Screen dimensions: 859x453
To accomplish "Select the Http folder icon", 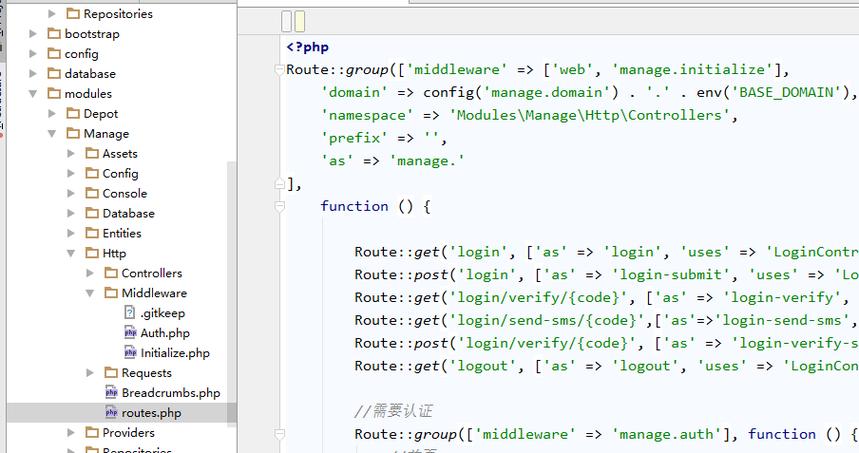I will tap(92, 253).
